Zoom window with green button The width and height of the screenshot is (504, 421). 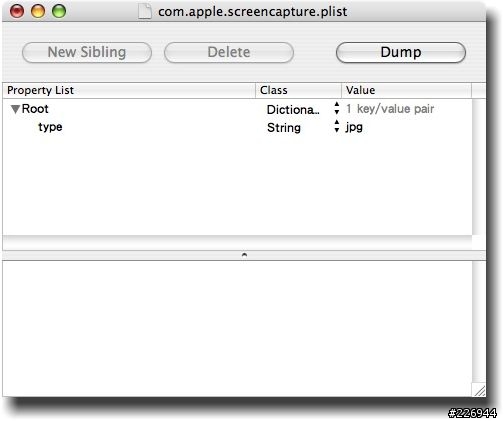tap(59, 11)
